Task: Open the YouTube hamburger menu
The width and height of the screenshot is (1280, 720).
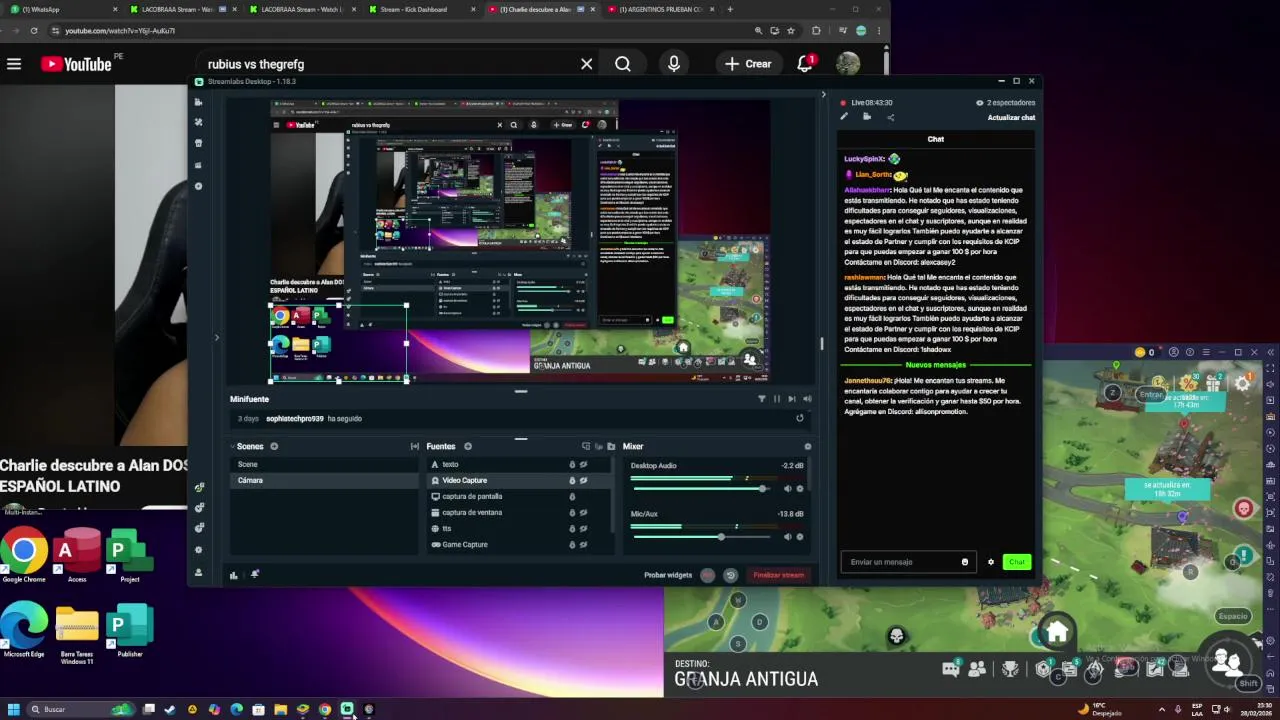Action: pyautogui.click(x=14, y=64)
